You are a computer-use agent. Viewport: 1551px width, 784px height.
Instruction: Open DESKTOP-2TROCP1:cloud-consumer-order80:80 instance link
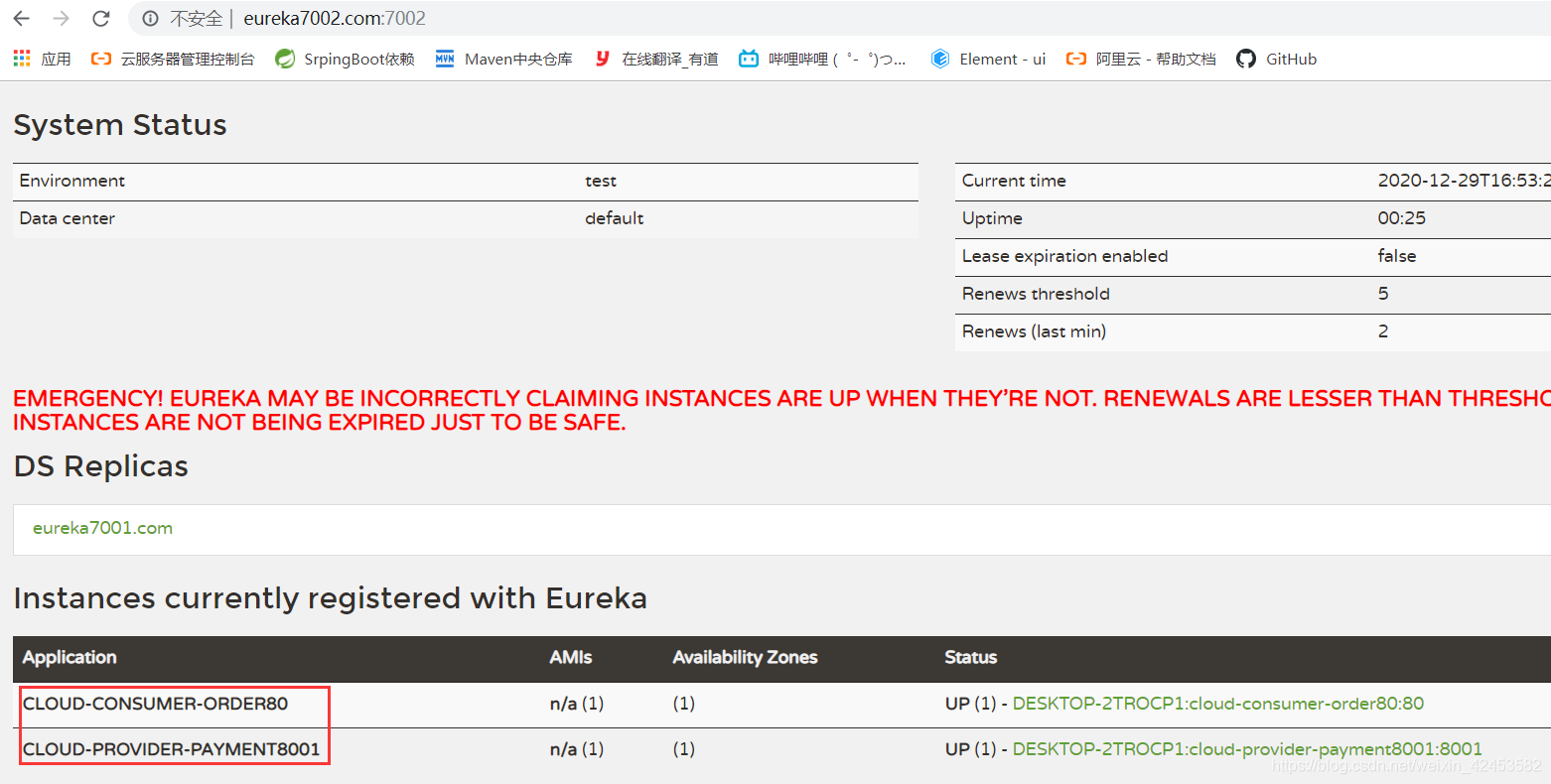tap(1217, 703)
